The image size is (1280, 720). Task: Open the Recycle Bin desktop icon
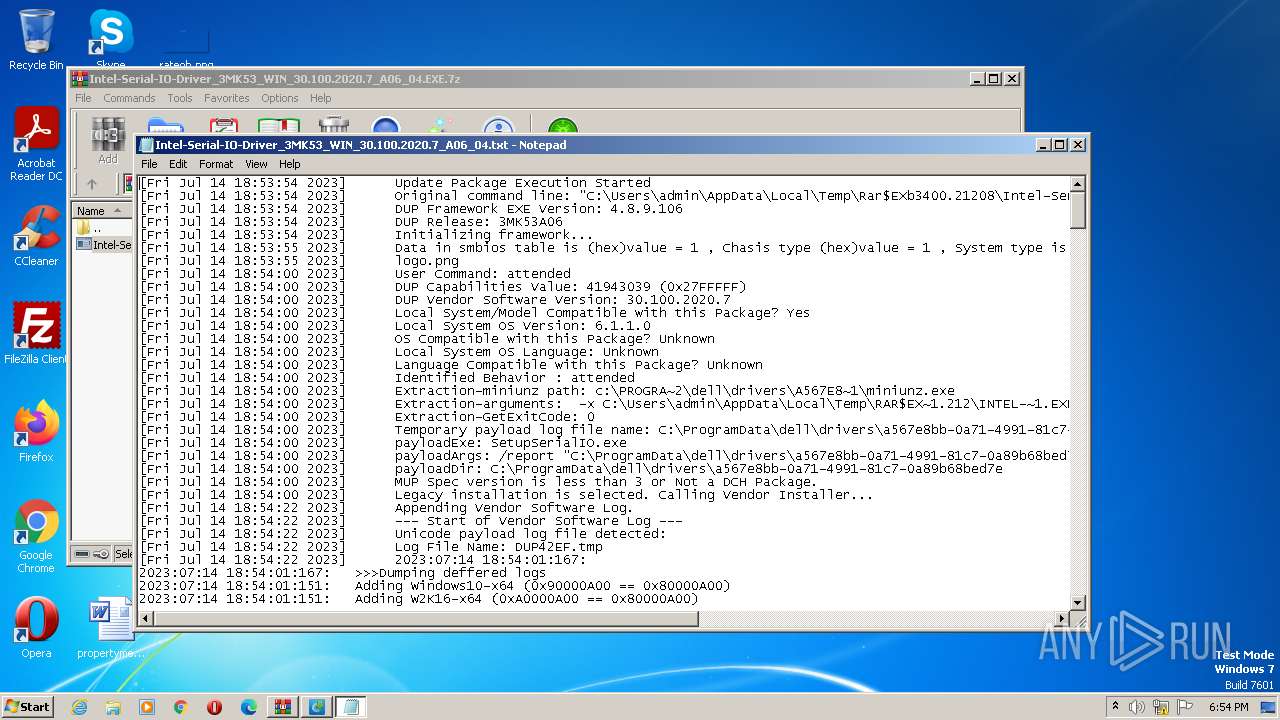(36, 40)
